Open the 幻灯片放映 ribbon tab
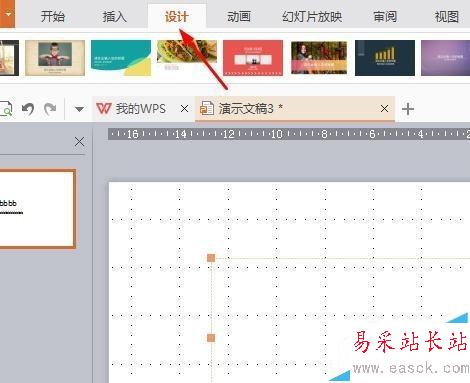 click(312, 16)
